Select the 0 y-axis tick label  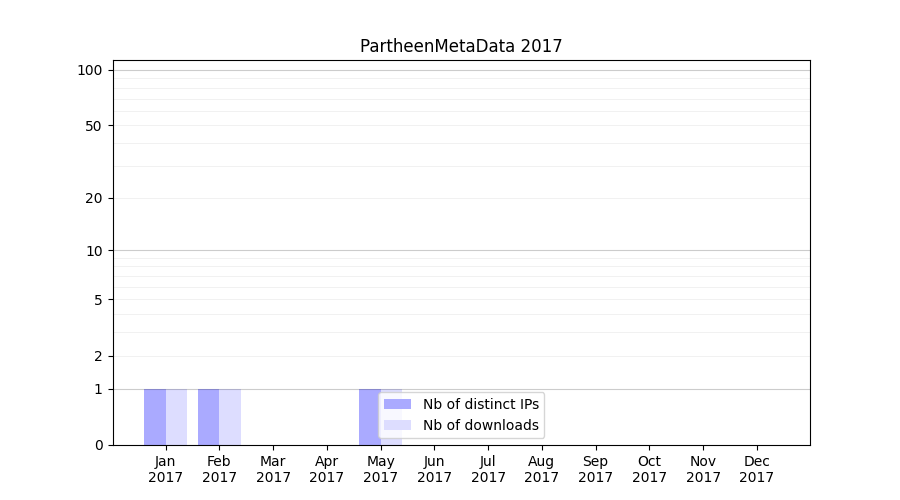click(x=98, y=445)
